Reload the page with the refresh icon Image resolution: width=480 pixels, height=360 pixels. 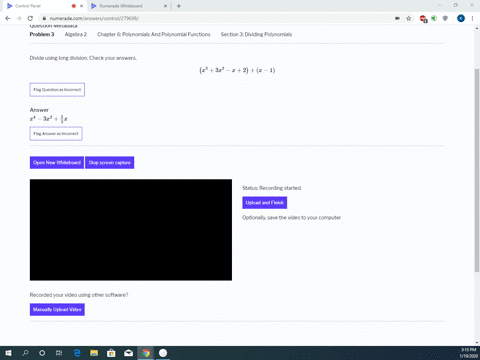click(x=30, y=18)
